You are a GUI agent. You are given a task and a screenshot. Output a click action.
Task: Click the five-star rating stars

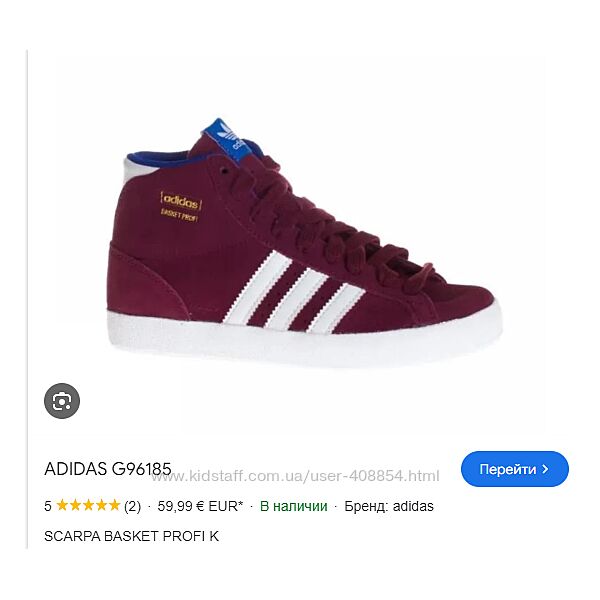88,505
